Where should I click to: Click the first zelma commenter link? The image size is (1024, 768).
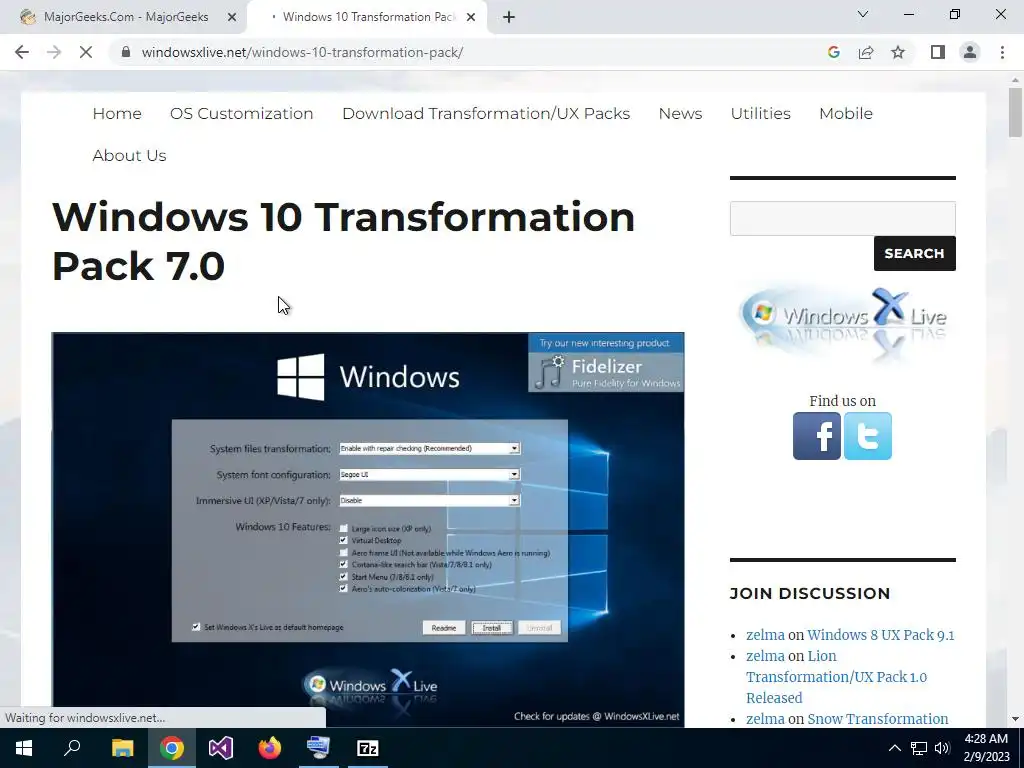765,635
